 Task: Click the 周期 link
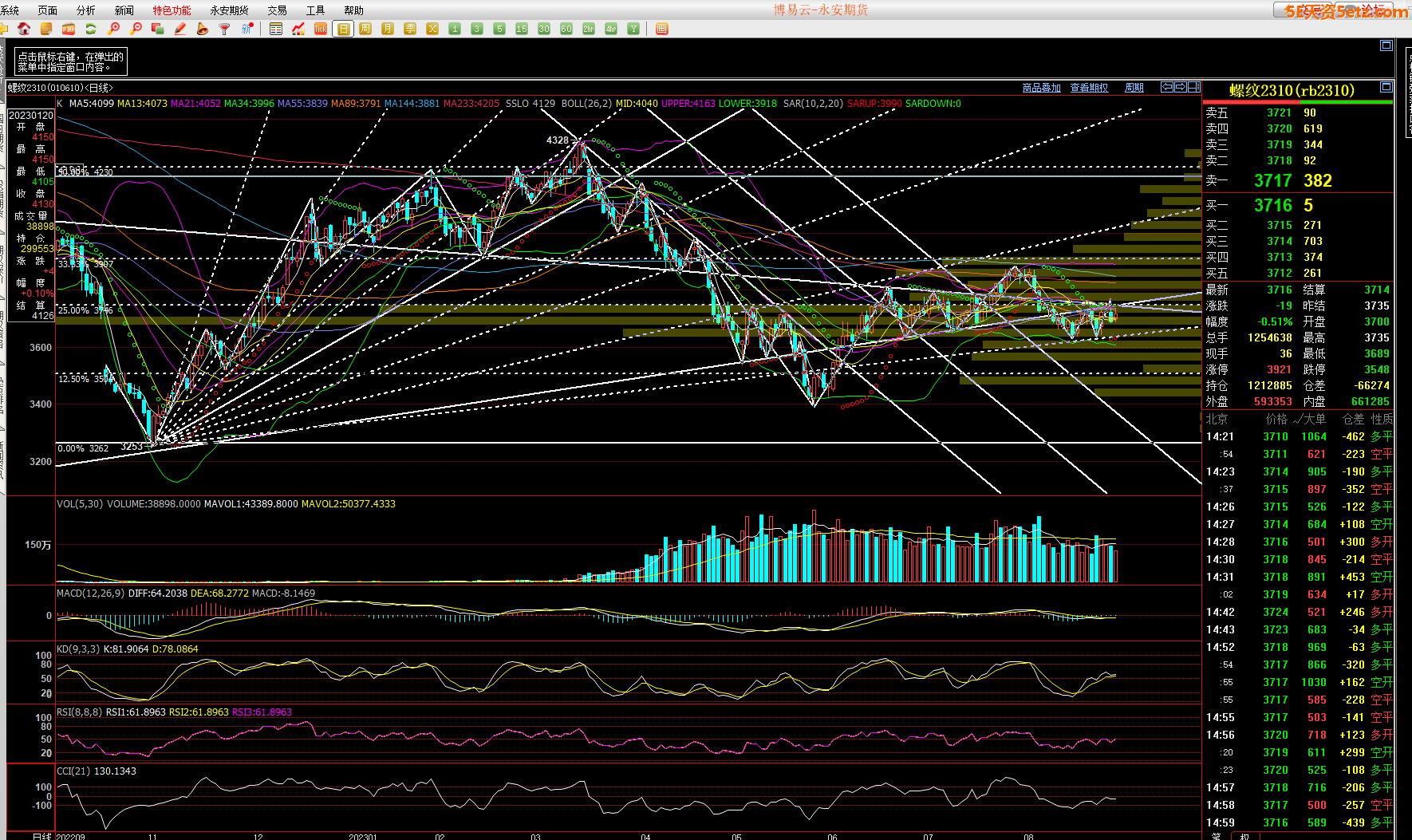(1134, 88)
